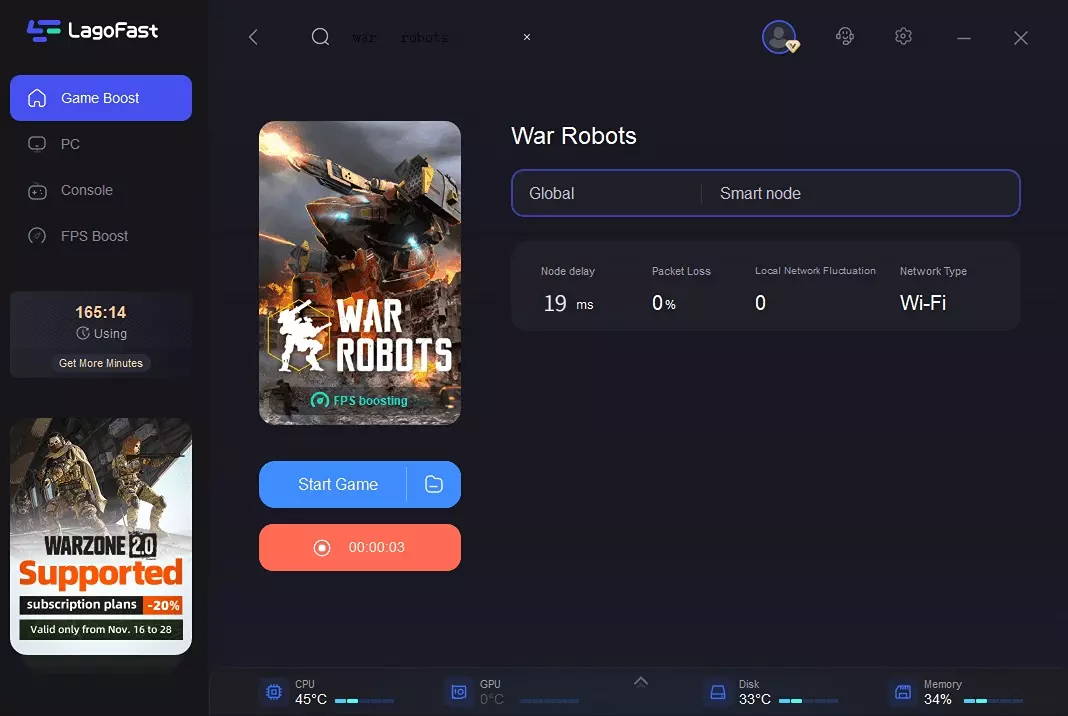Image resolution: width=1068 pixels, height=716 pixels.
Task: Select the Game Boost tab
Action: pos(101,98)
